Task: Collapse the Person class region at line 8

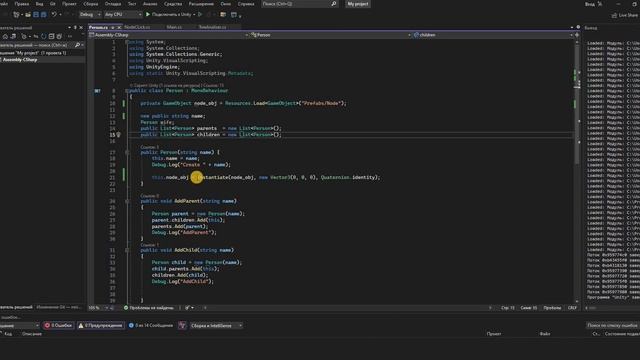Action: [x=127, y=91]
